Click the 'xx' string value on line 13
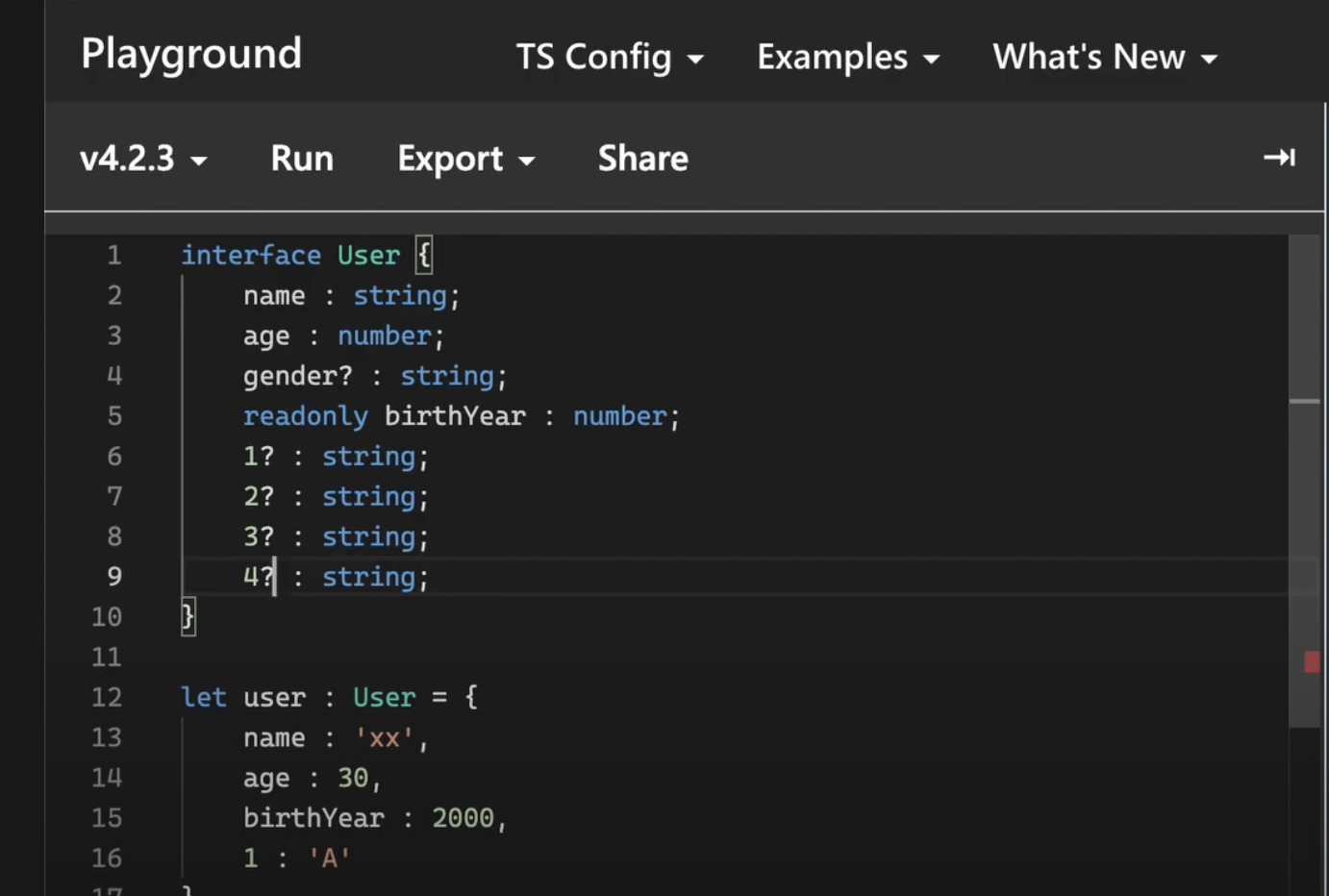 click(385, 737)
